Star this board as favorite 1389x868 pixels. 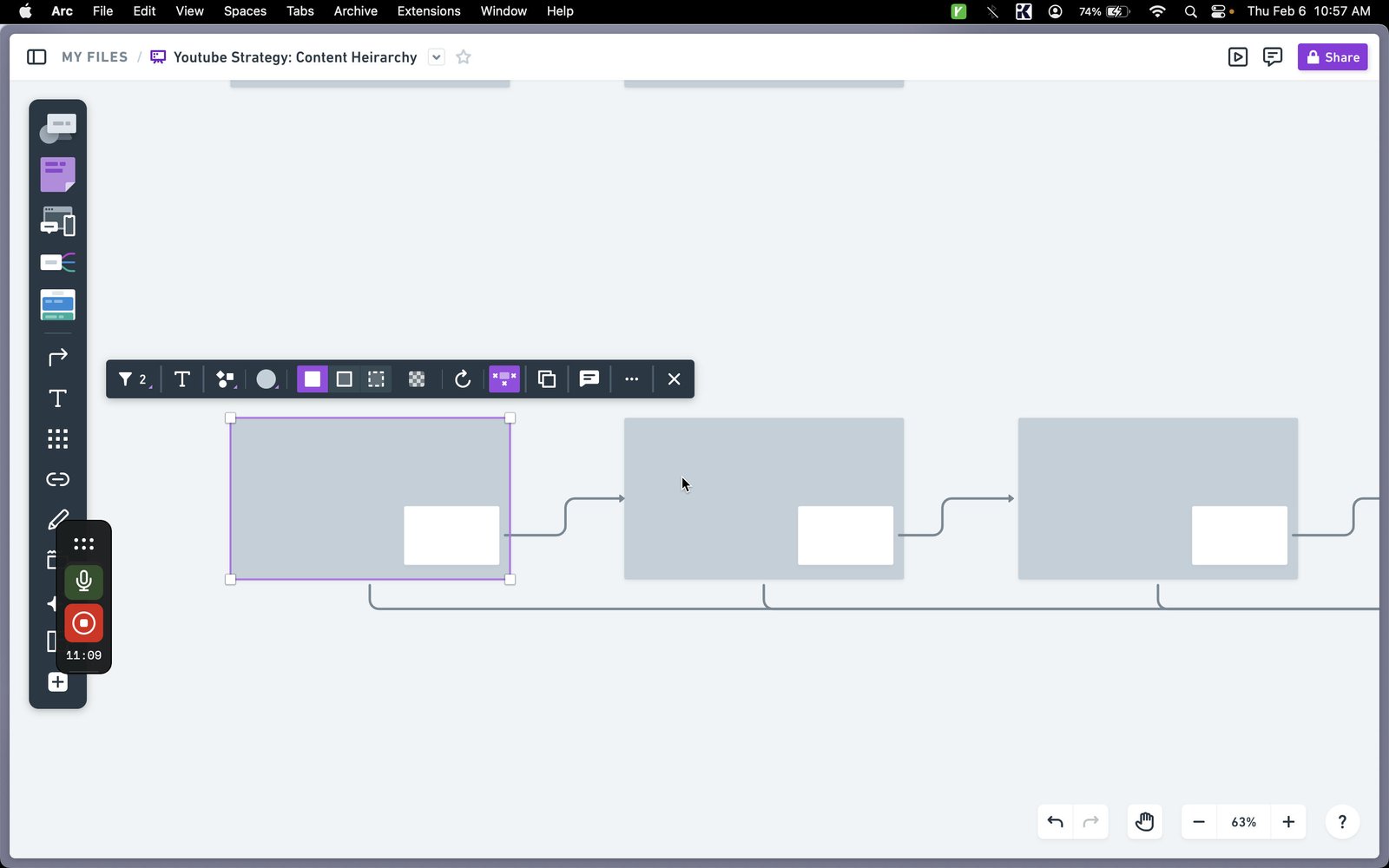[x=464, y=57]
